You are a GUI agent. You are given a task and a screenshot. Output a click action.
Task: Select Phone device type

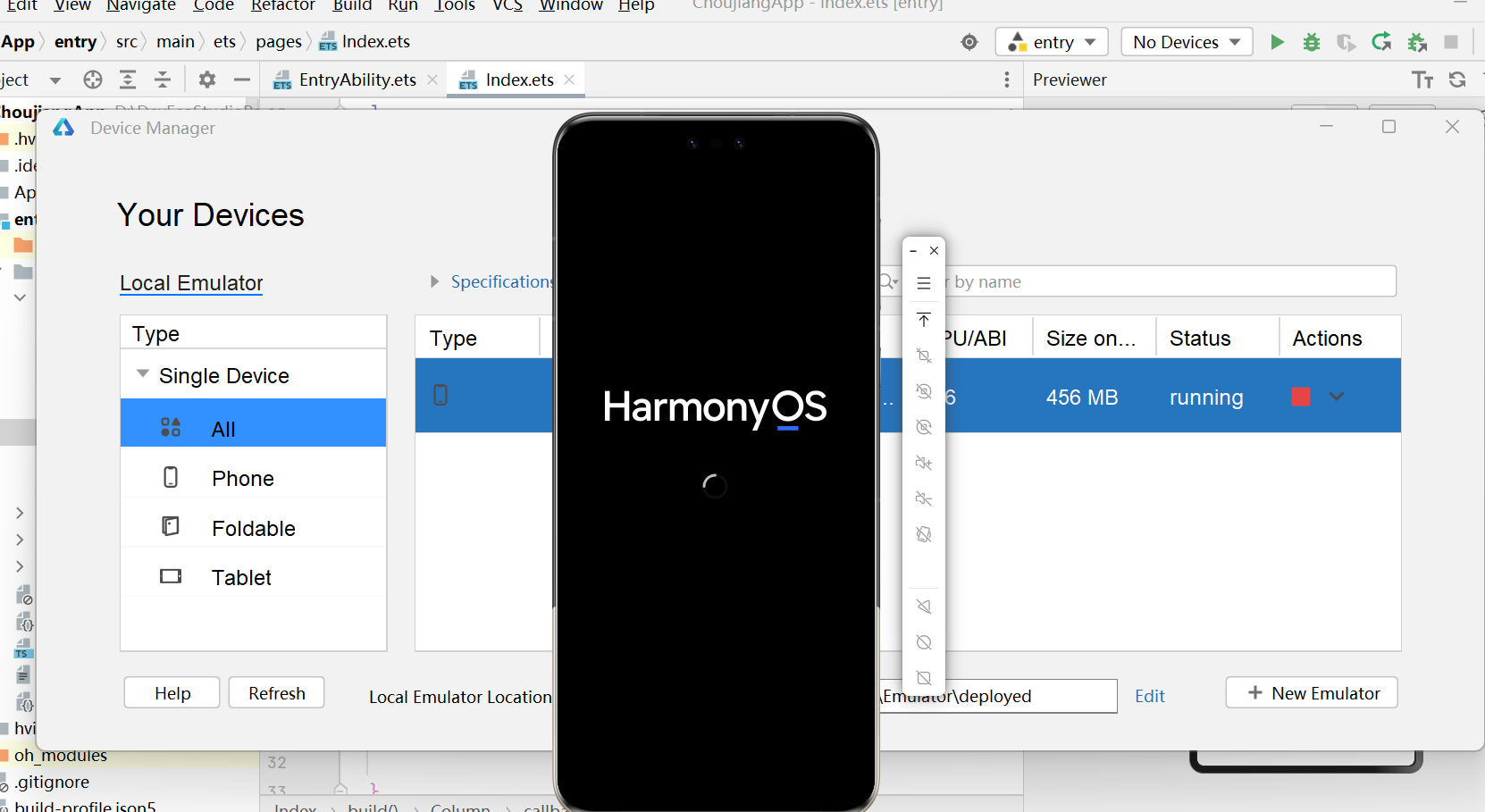(253, 478)
